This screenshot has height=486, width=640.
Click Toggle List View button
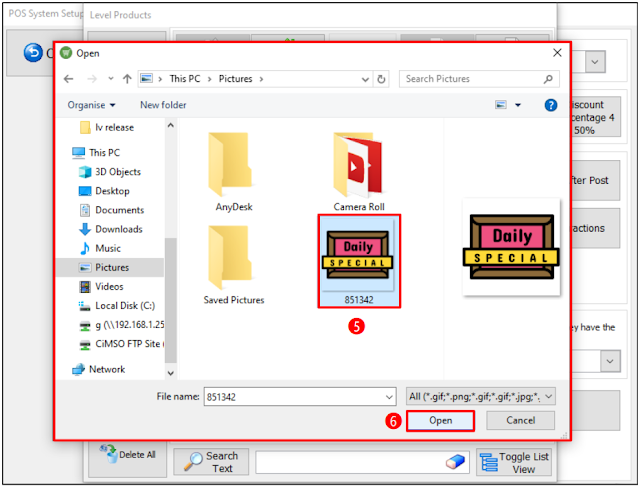tap(514, 462)
